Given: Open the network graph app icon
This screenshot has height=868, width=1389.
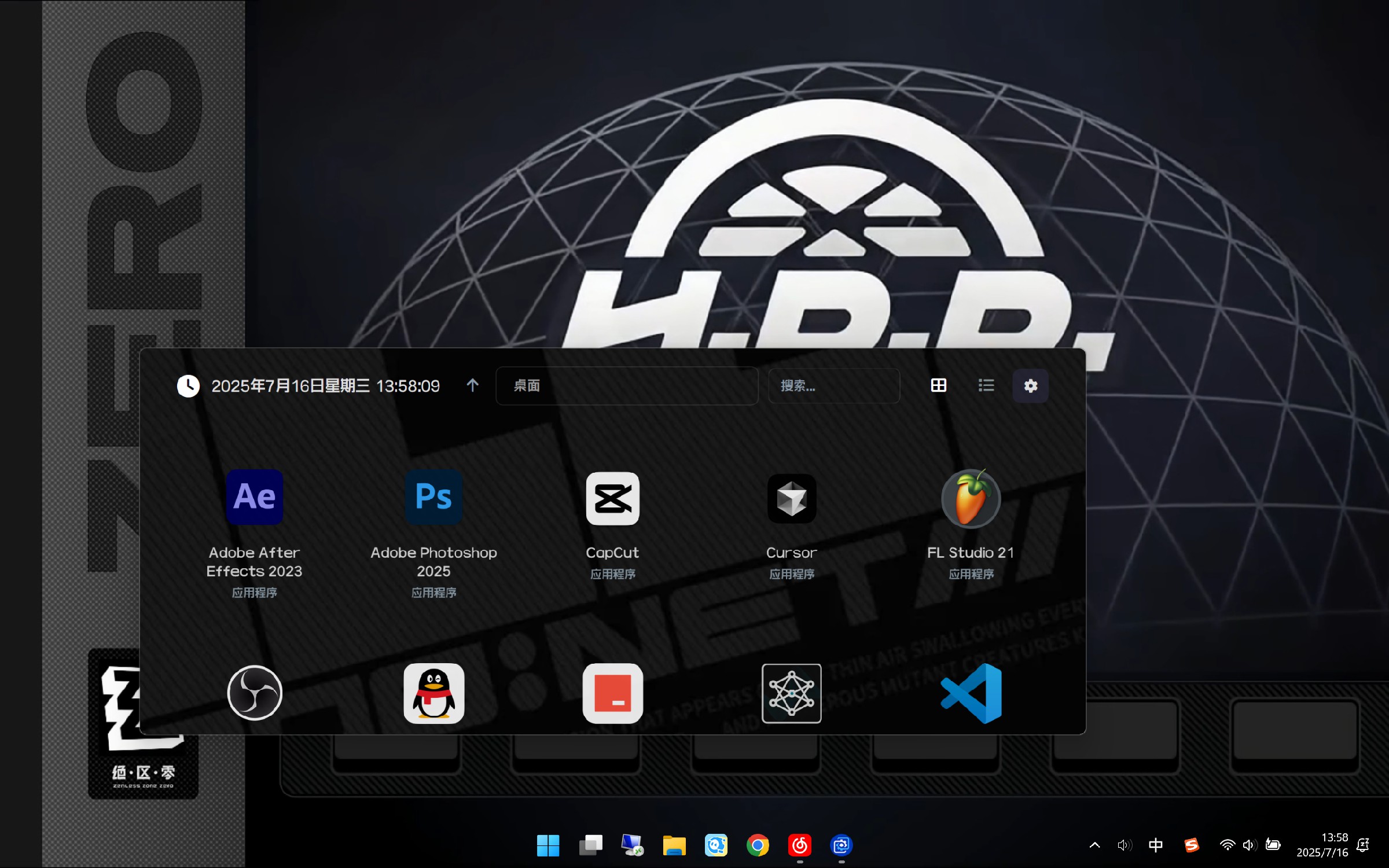Looking at the screenshot, I should [792, 693].
